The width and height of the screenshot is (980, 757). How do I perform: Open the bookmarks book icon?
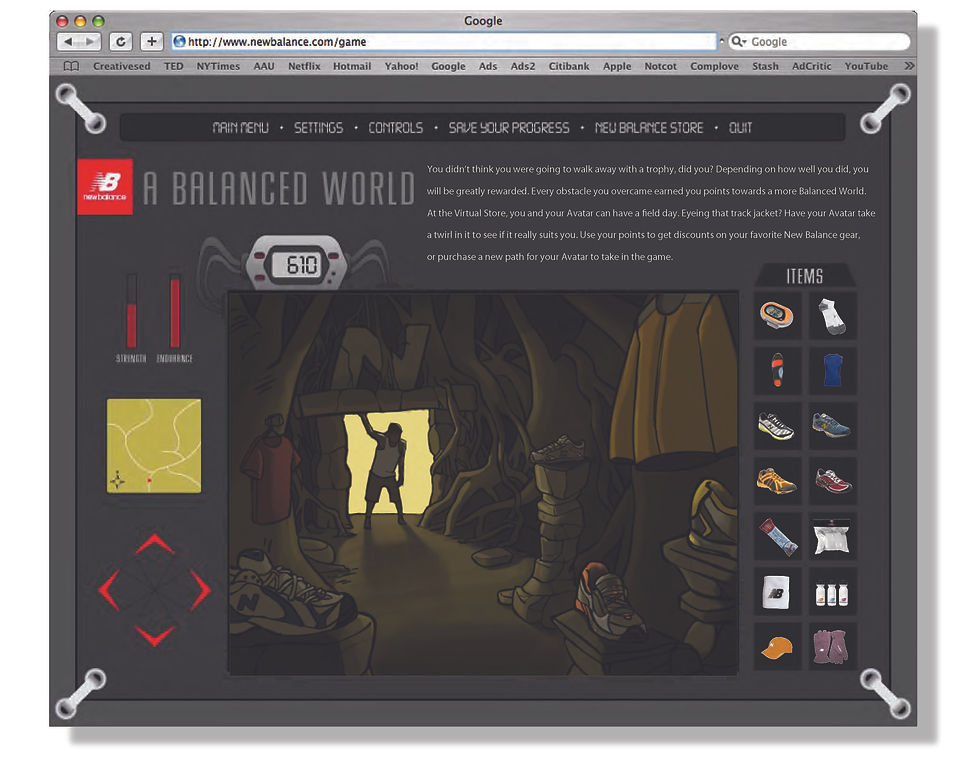click(x=71, y=66)
